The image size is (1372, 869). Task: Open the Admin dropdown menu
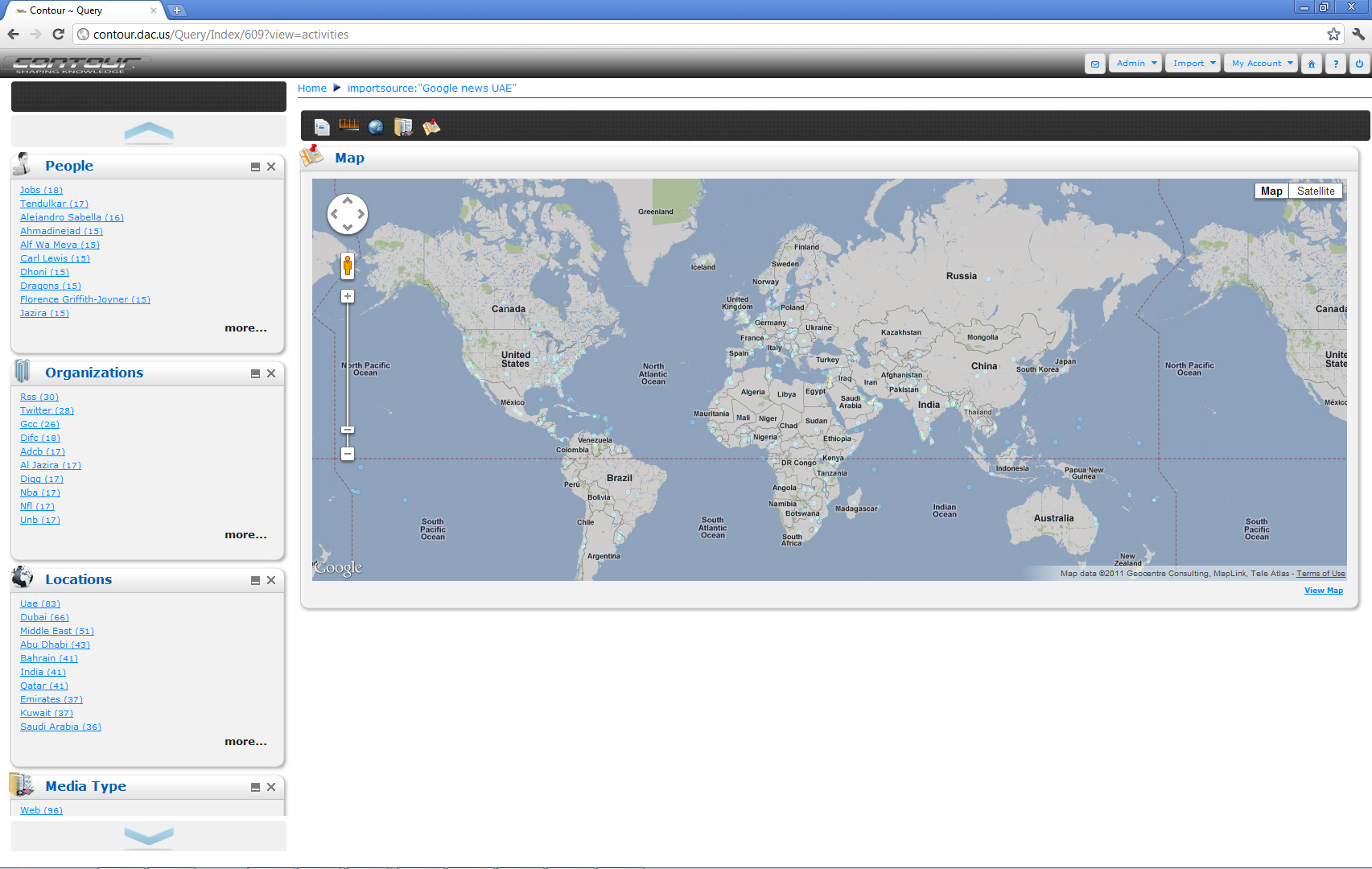click(1135, 64)
